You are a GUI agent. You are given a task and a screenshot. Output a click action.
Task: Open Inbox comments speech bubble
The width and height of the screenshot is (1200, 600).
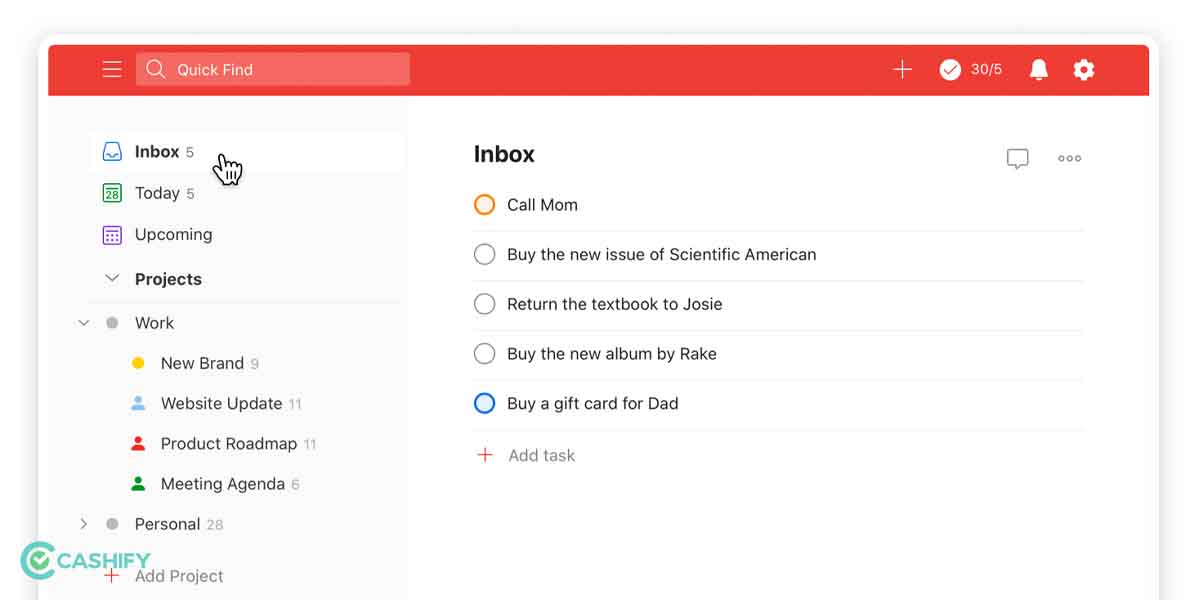click(x=1017, y=158)
